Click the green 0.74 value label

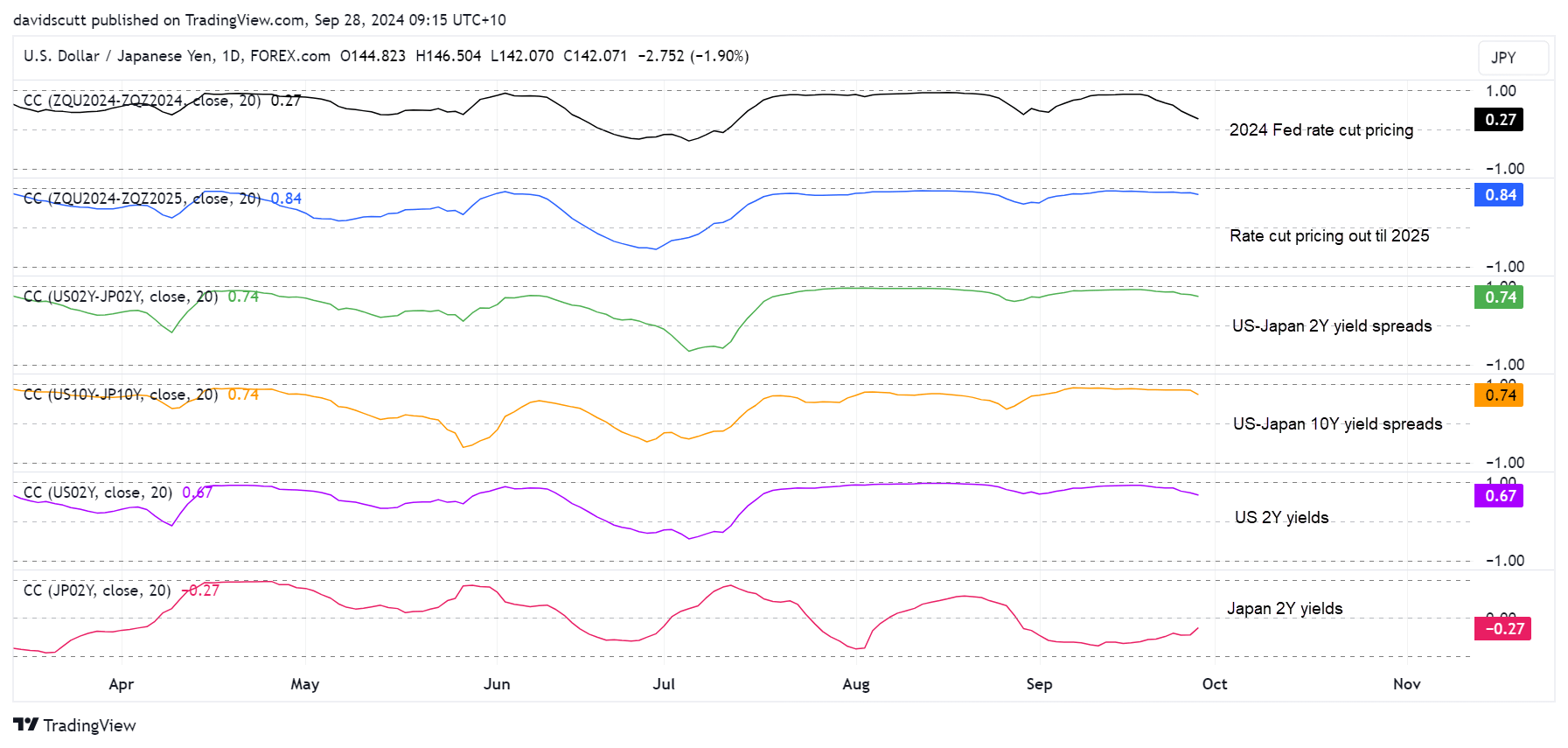click(x=1500, y=297)
